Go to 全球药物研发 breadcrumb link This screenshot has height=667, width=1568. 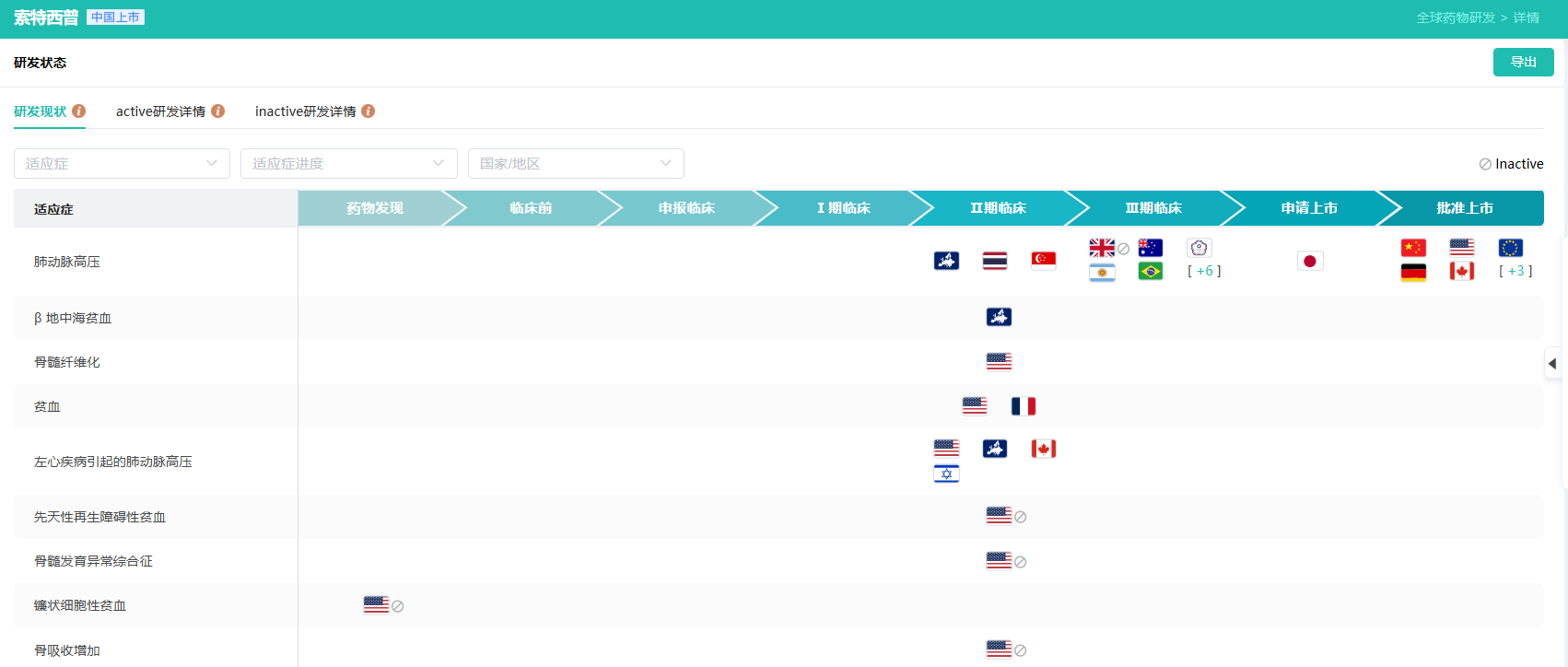[1456, 18]
